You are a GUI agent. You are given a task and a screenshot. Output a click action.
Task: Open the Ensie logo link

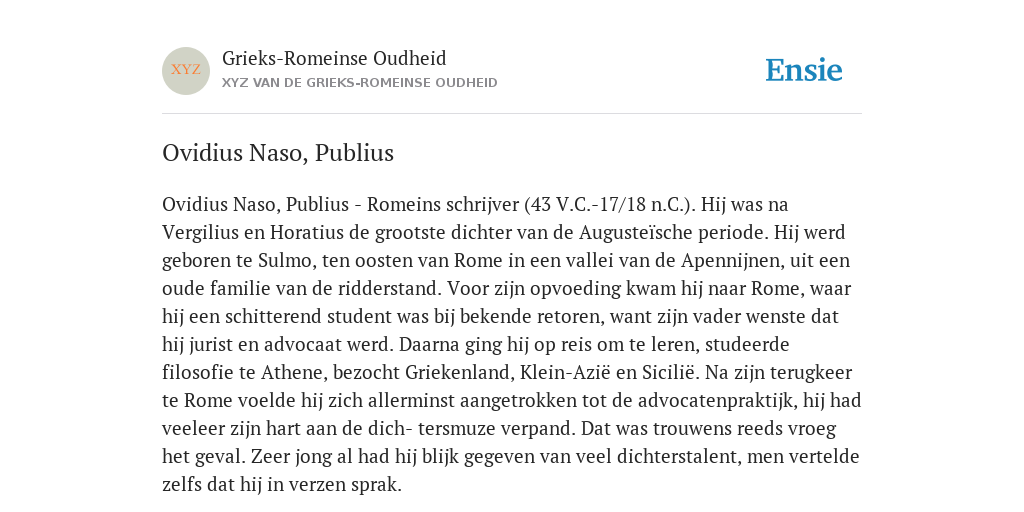click(x=804, y=70)
